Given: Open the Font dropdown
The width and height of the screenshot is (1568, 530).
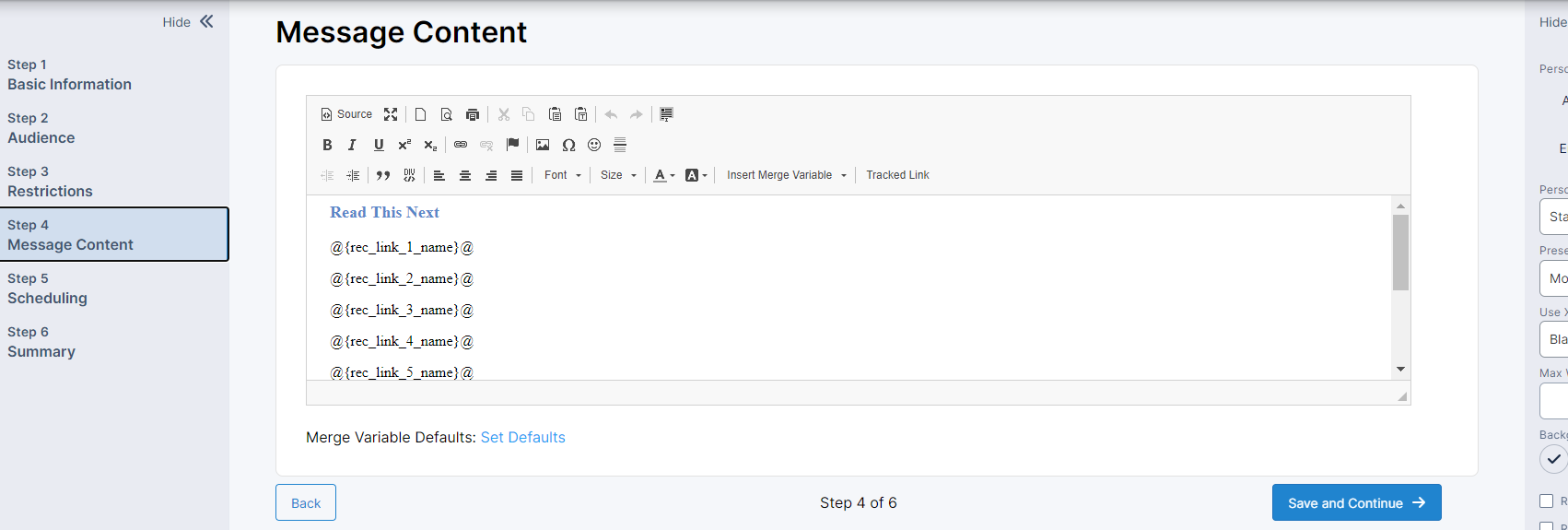Looking at the screenshot, I should click(x=563, y=175).
